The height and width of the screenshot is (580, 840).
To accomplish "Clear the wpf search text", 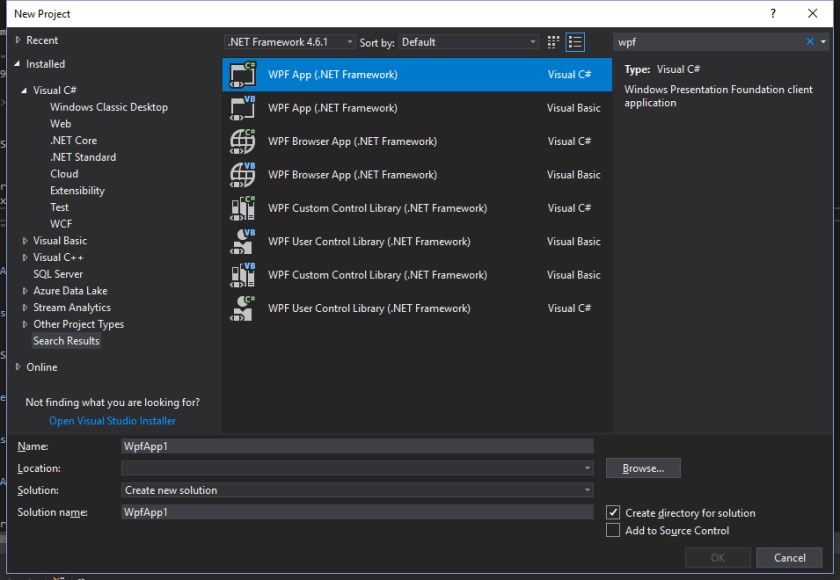I will pos(810,42).
